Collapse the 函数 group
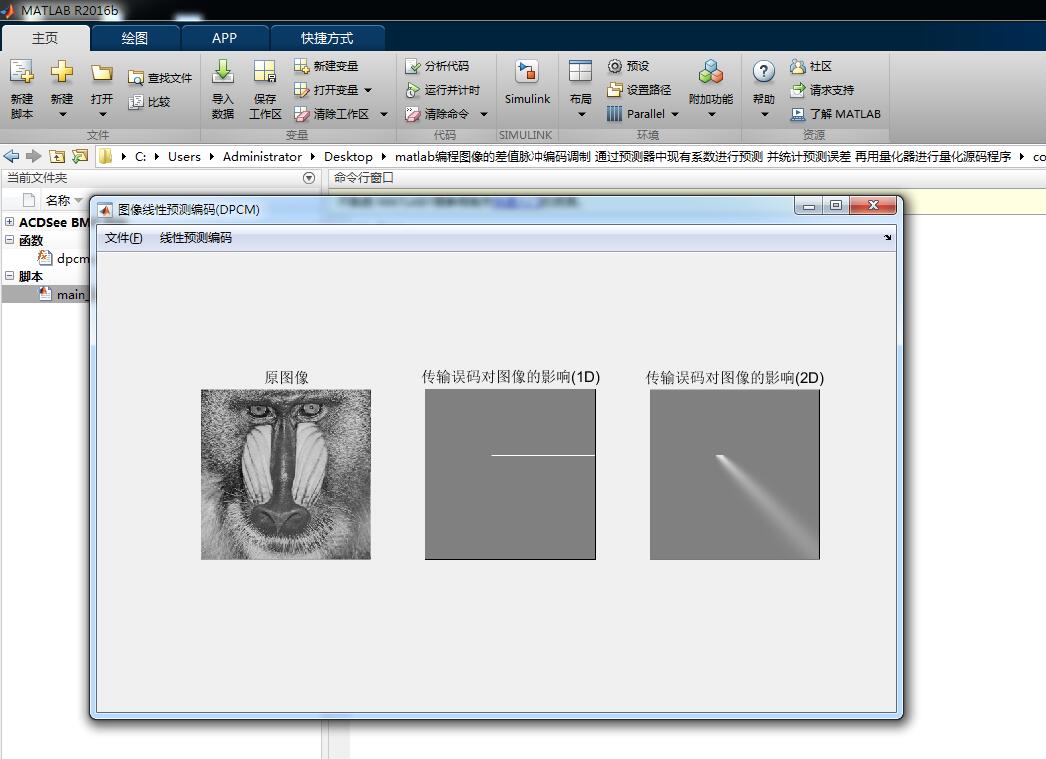Image resolution: width=1046 pixels, height=759 pixels. [x=9, y=239]
